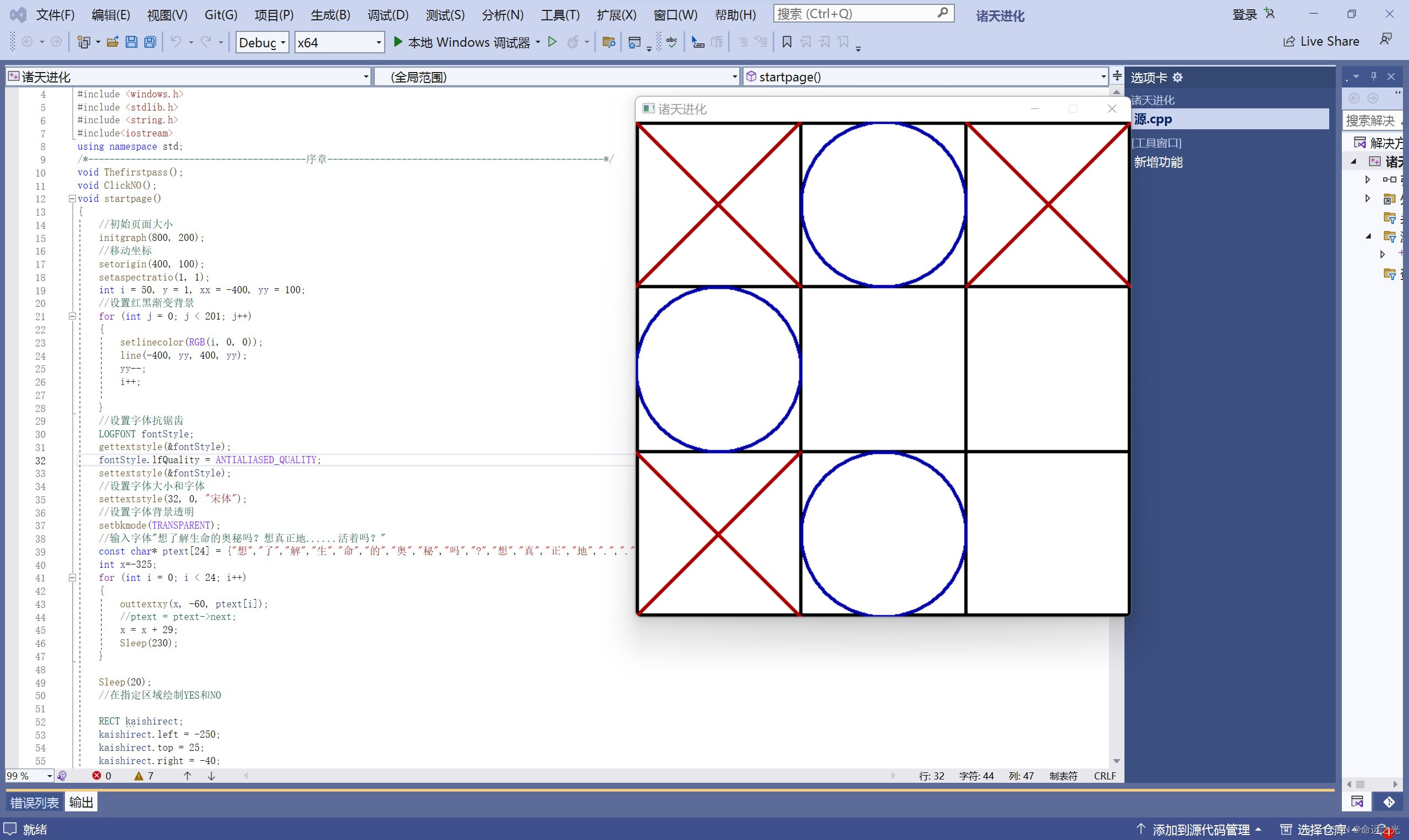Click the editor split handle icon
The image size is (1409, 840).
[1117, 76]
